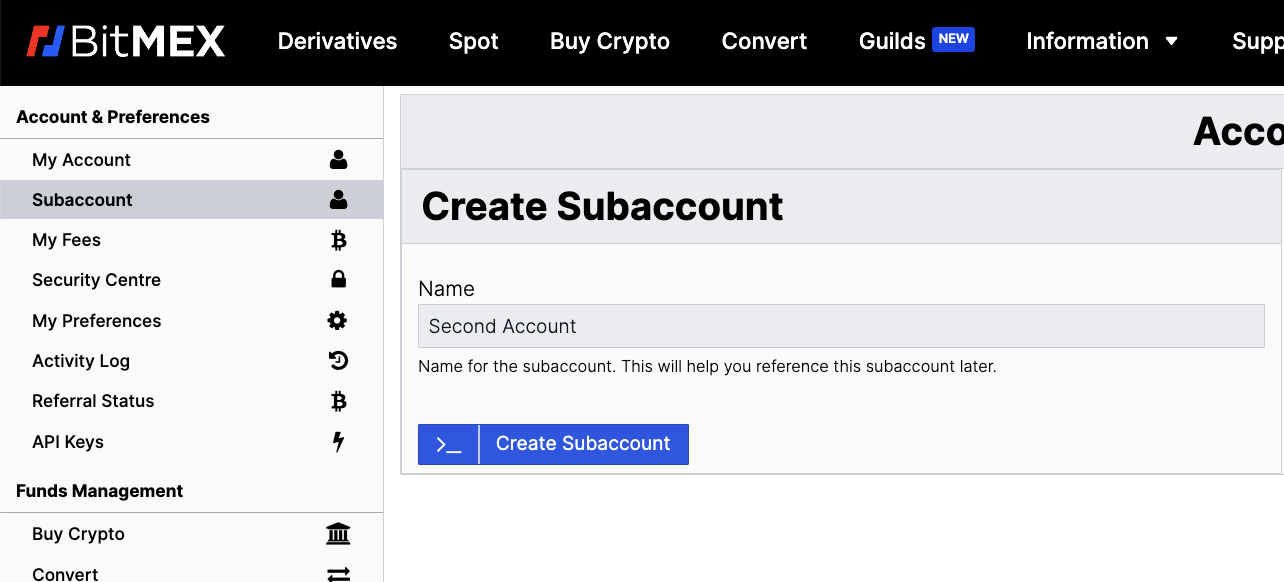Click the person icon beside My Account

(338, 159)
